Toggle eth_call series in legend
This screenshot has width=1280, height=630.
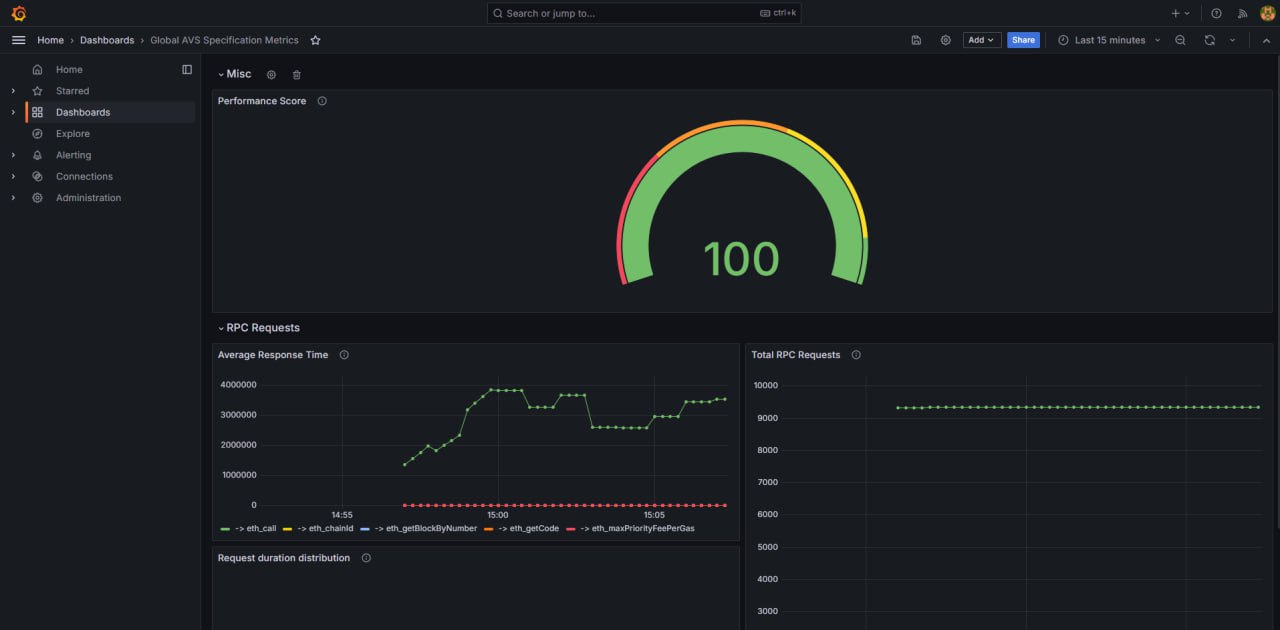click(248, 528)
